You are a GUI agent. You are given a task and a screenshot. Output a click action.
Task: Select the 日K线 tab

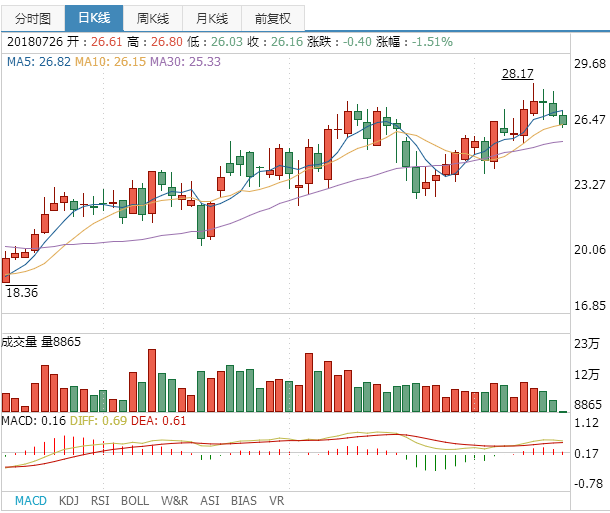[x=94, y=18]
